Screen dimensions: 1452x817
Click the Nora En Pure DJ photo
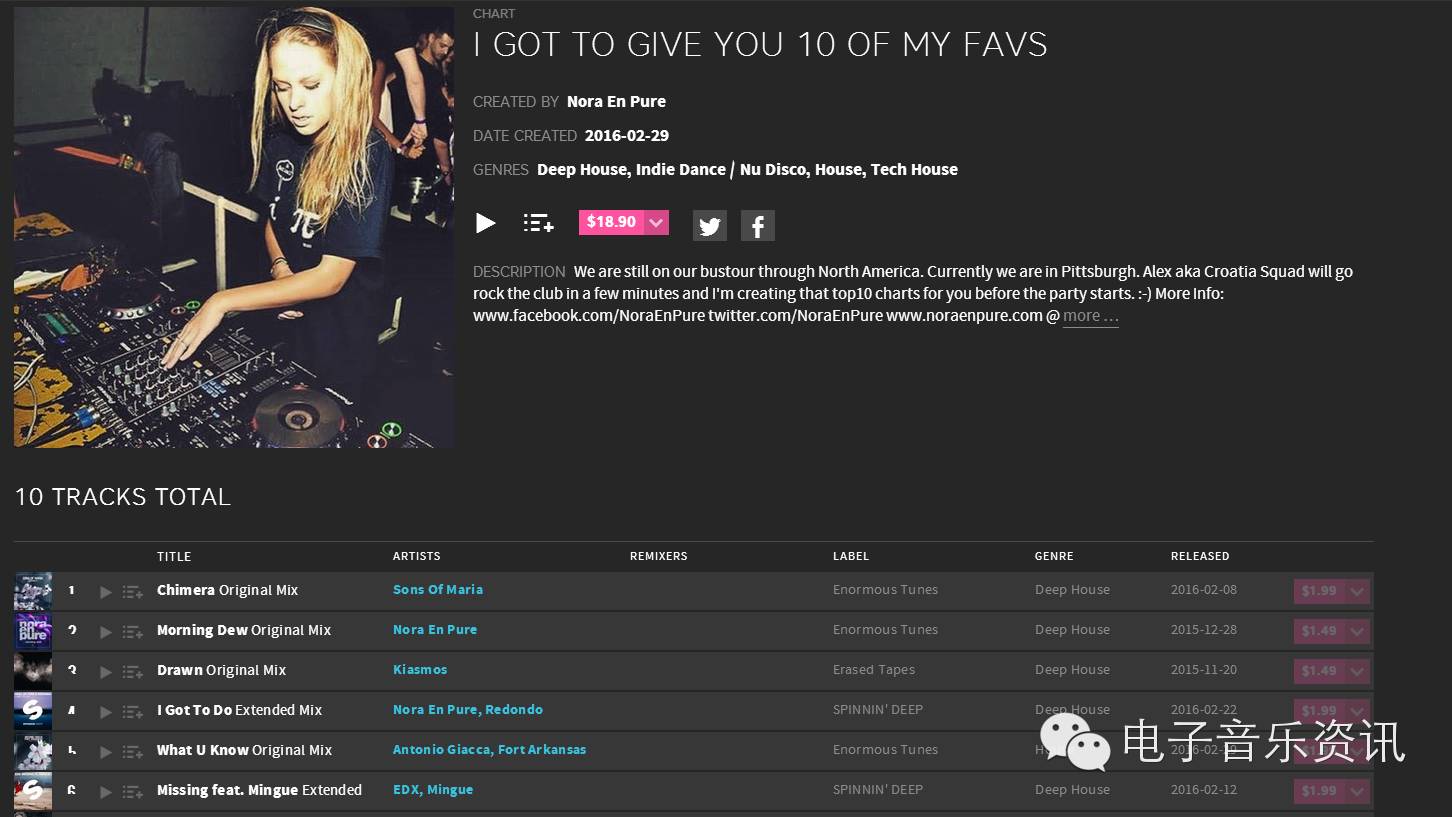pos(234,227)
